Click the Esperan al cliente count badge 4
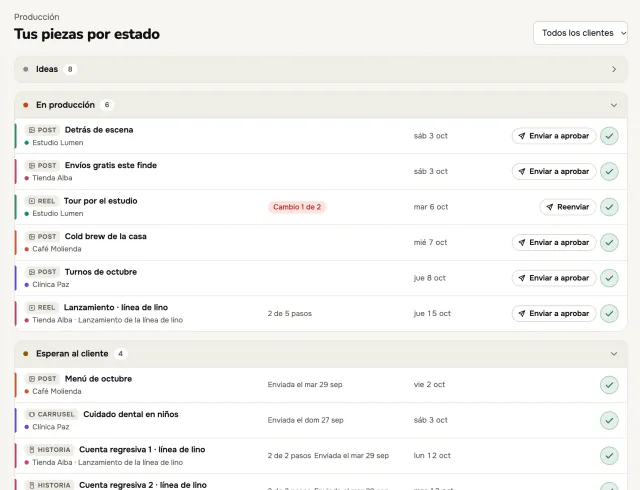Image resolution: width=640 pixels, height=490 pixels. pyautogui.click(x=120, y=354)
